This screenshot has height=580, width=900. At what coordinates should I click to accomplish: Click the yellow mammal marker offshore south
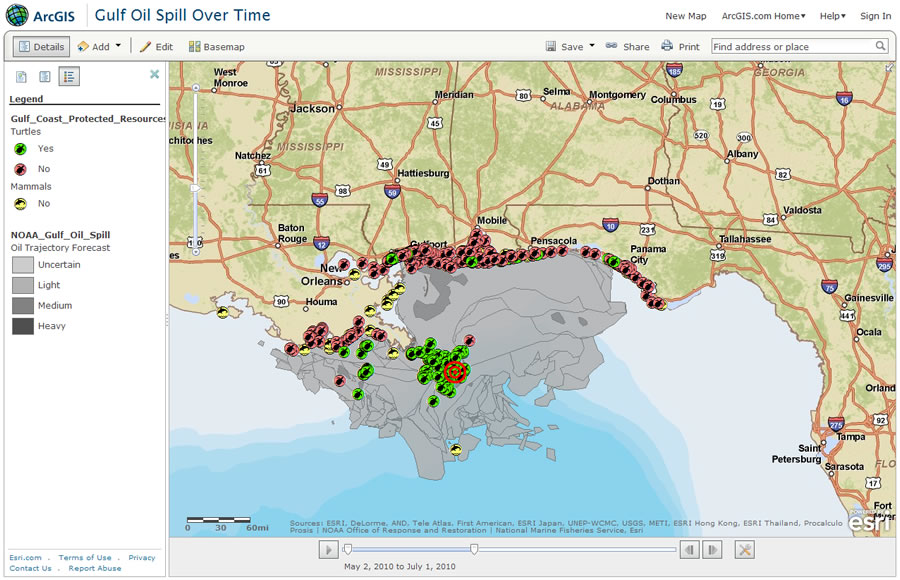456,450
